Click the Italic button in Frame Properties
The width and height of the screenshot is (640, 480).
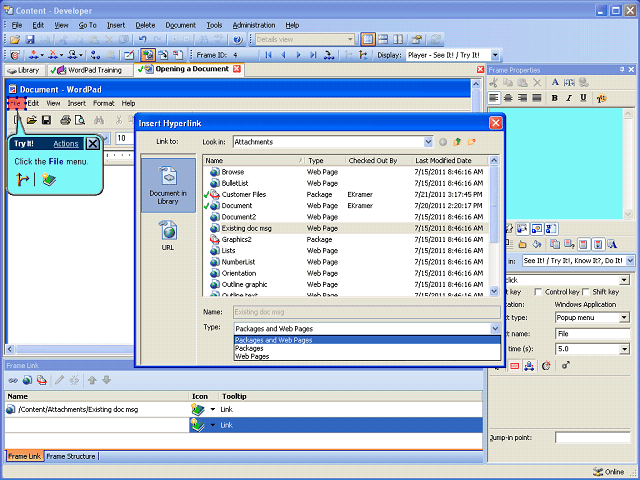pyautogui.click(x=569, y=98)
